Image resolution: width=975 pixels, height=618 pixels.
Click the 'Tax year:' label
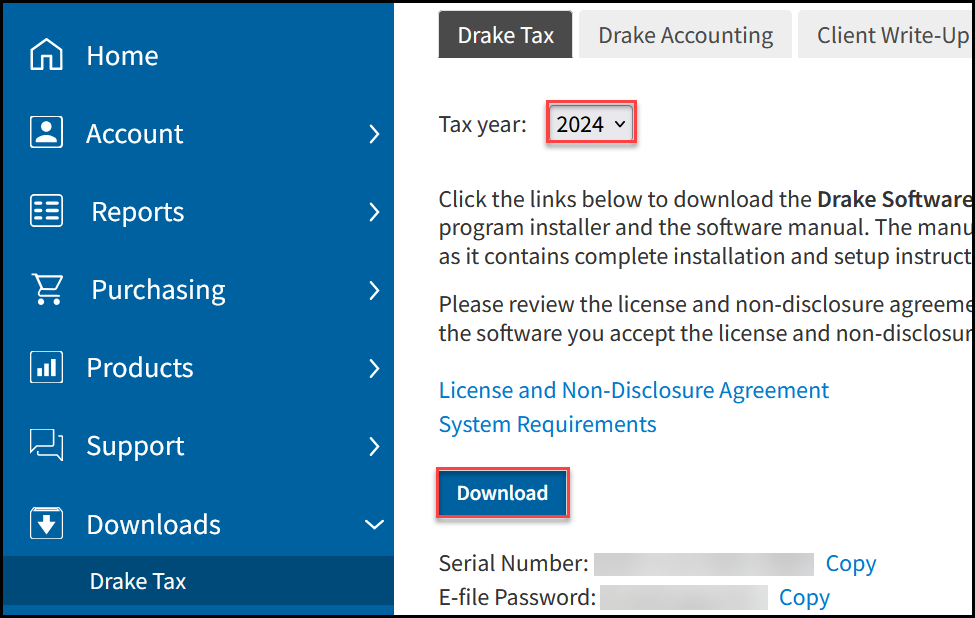tap(483, 124)
